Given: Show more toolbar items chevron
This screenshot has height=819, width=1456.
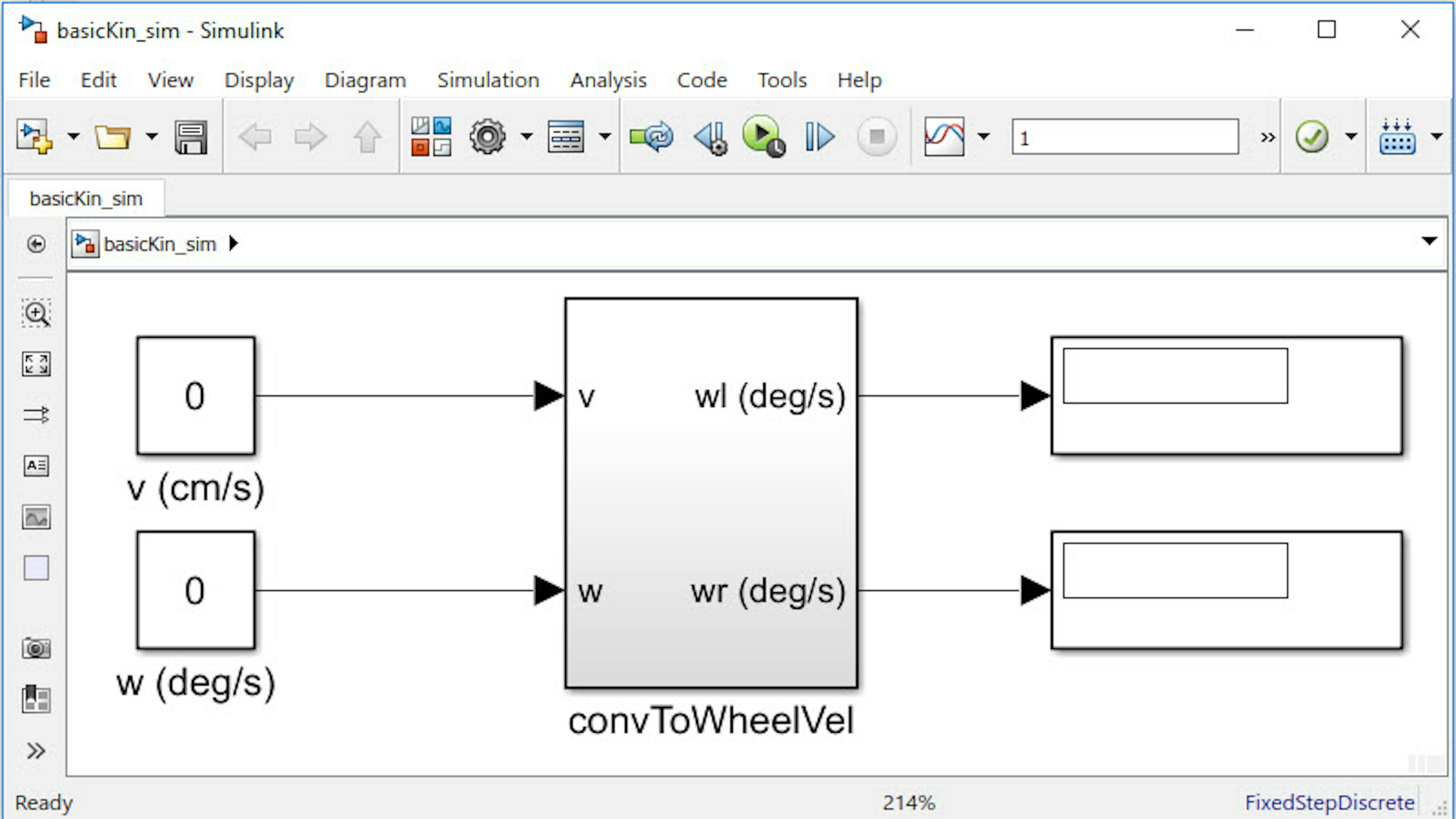Looking at the screenshot, I should [x=1268, y=137].
